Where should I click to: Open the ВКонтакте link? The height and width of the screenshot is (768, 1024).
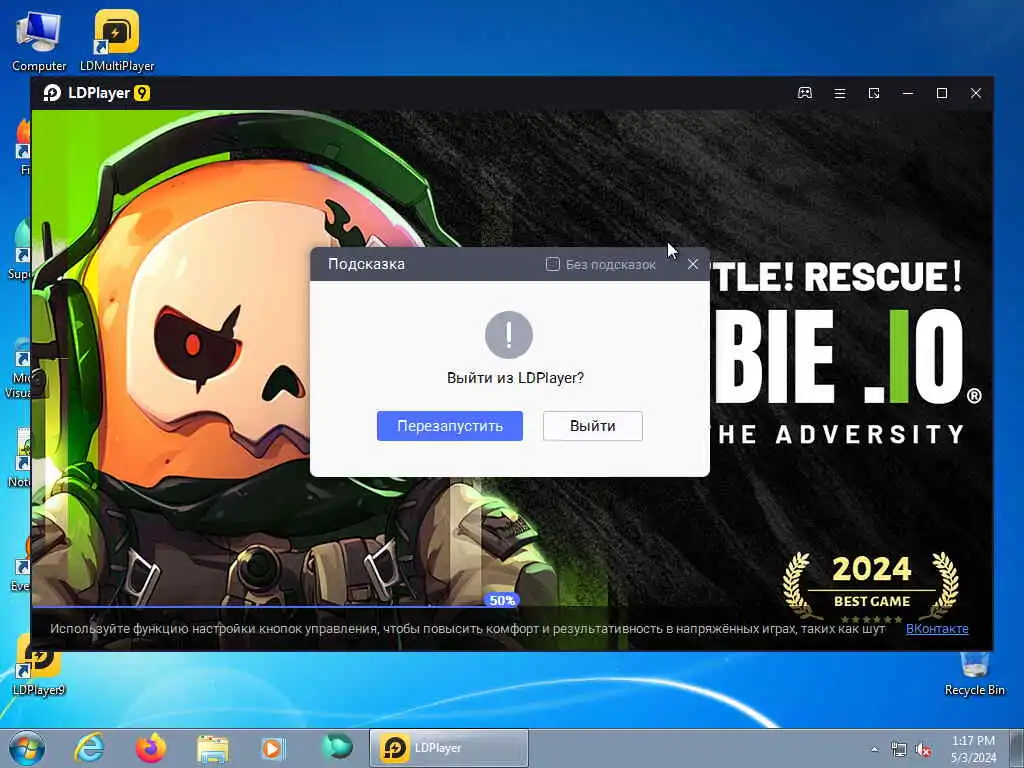click(x=936, y=629)
